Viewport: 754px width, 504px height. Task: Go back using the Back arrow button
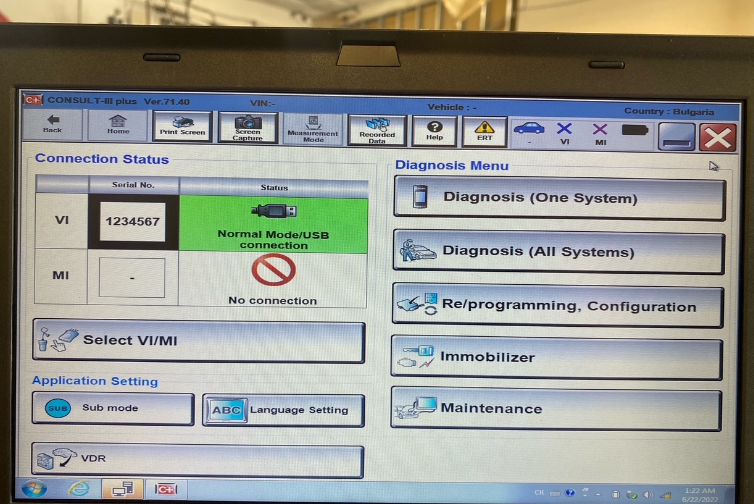coord(52,125)
